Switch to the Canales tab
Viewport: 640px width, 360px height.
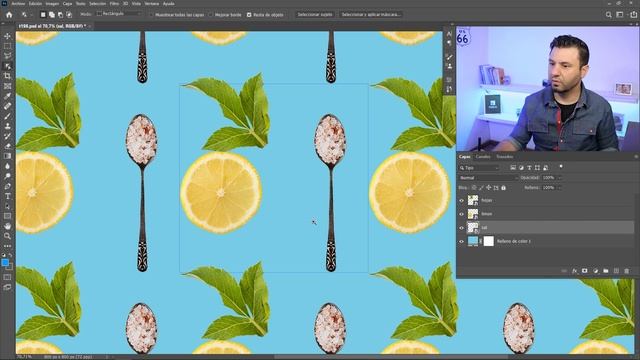[483, 157]
